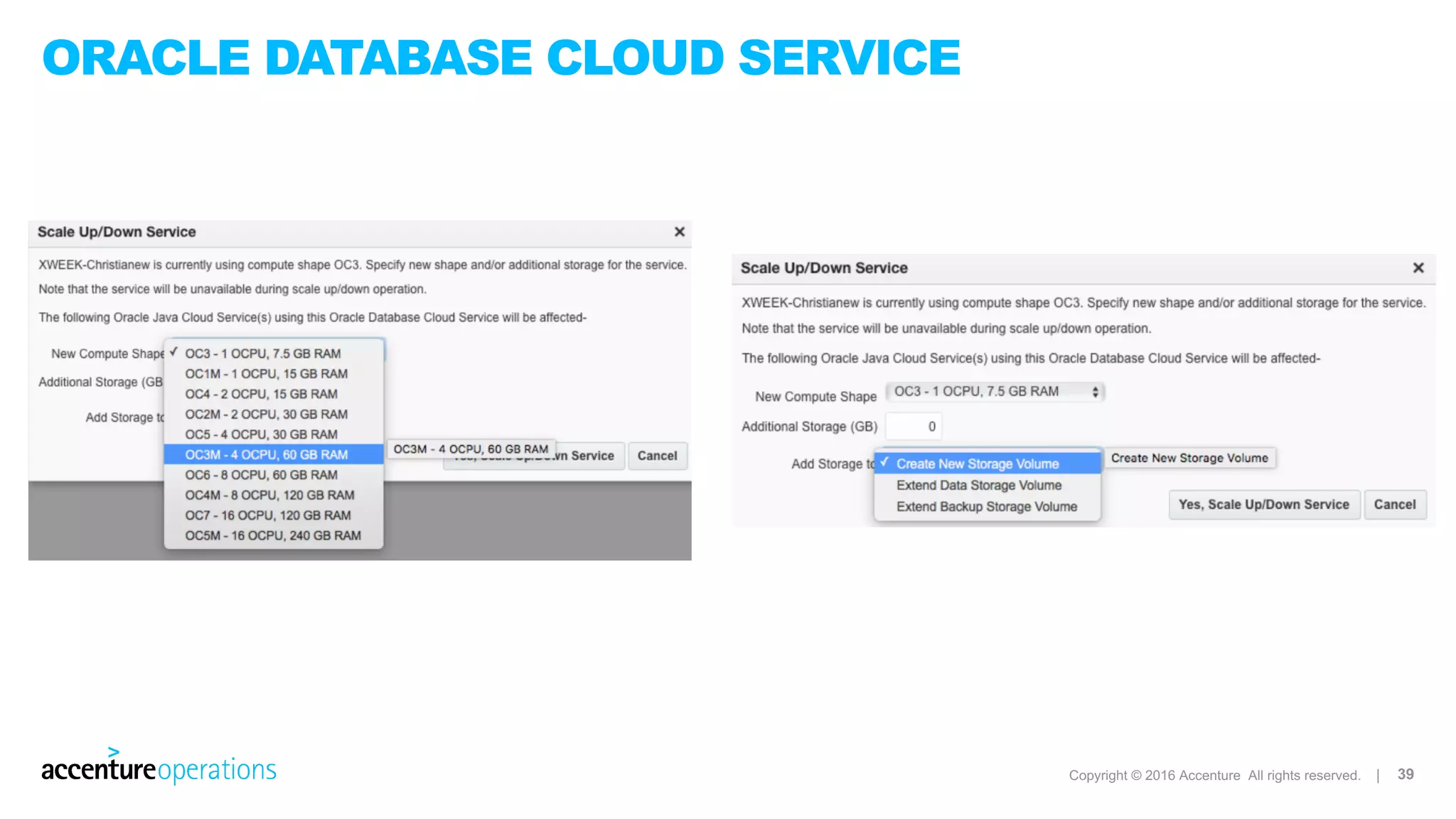Viewport: 1456px width, 819px height.
Task: Choose OC4M - 8 OCPU, 120 GB RAM
Action: click(x=274, y=495)
